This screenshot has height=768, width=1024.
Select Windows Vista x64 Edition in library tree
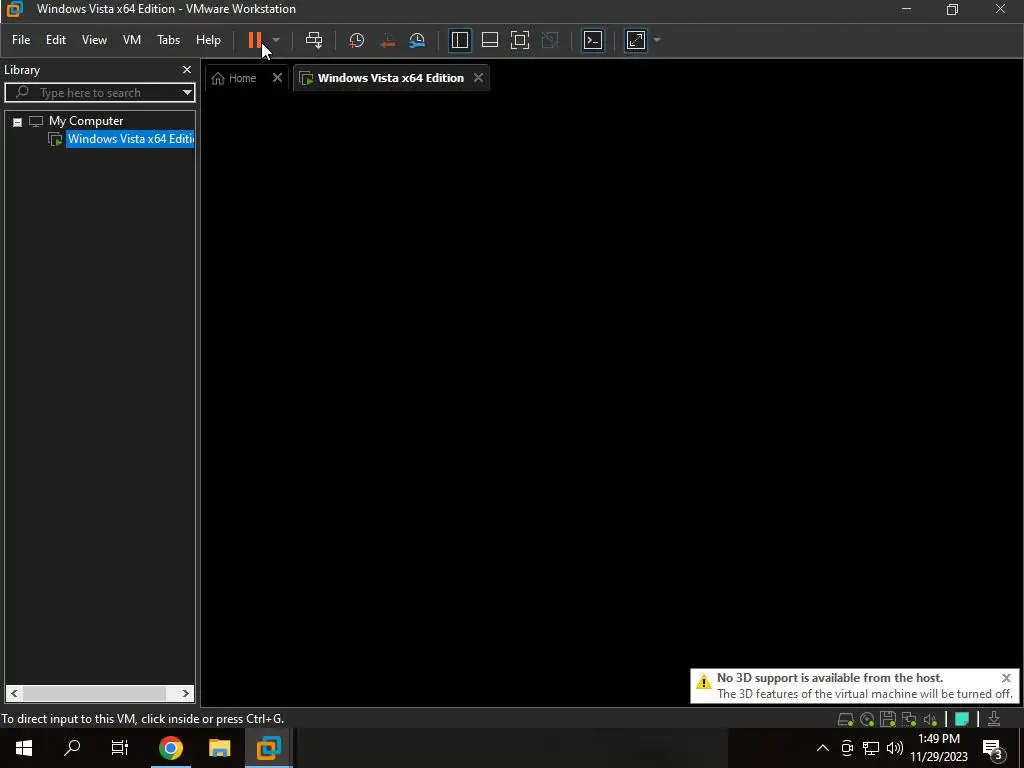pos(130,139)
